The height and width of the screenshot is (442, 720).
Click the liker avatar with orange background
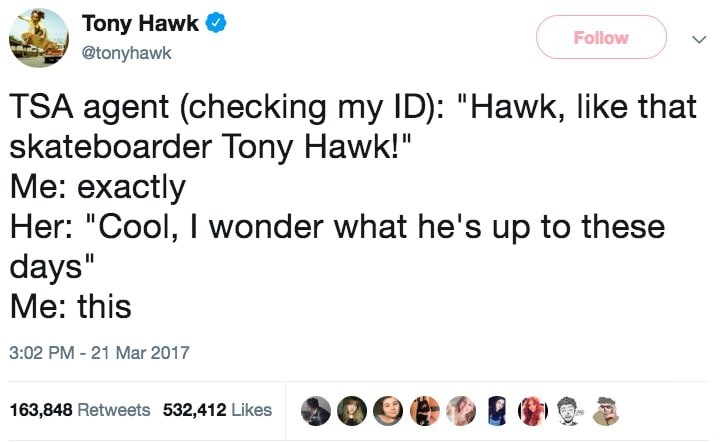click(424, 410)
